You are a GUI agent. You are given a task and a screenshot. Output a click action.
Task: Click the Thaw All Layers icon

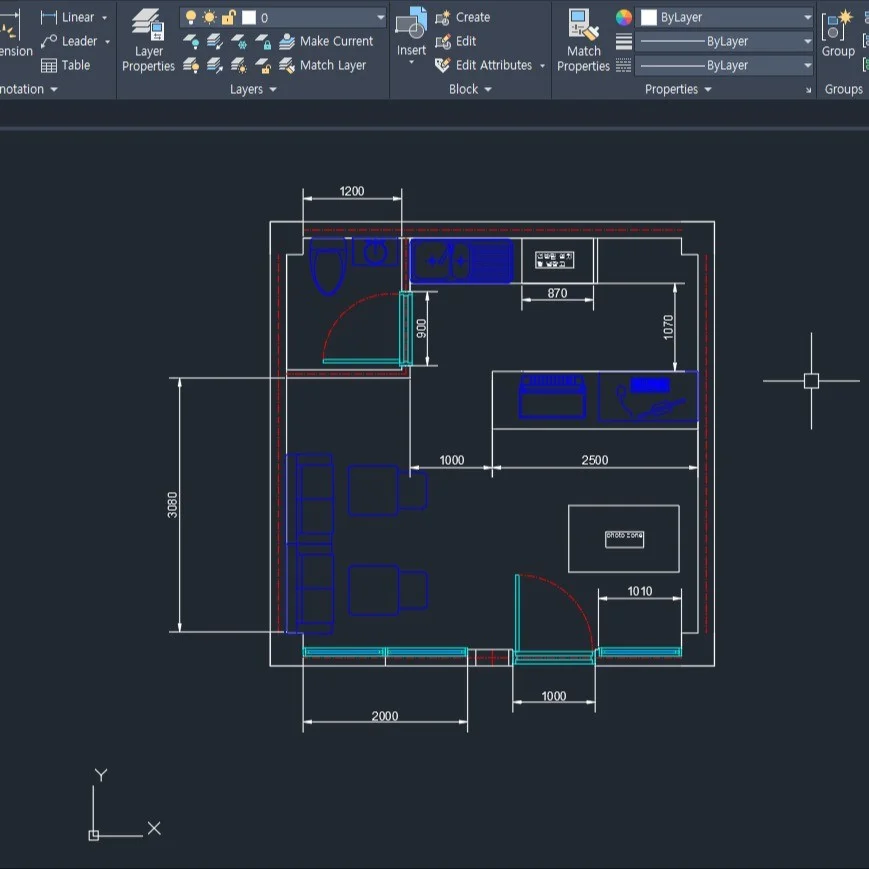[239, 65]
